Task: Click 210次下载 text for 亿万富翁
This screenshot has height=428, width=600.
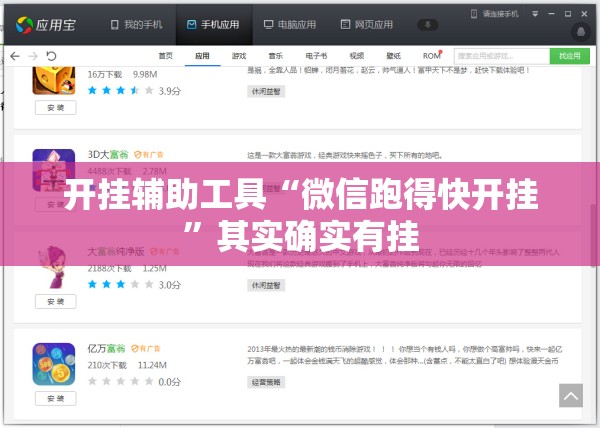Action: [107, 365]
